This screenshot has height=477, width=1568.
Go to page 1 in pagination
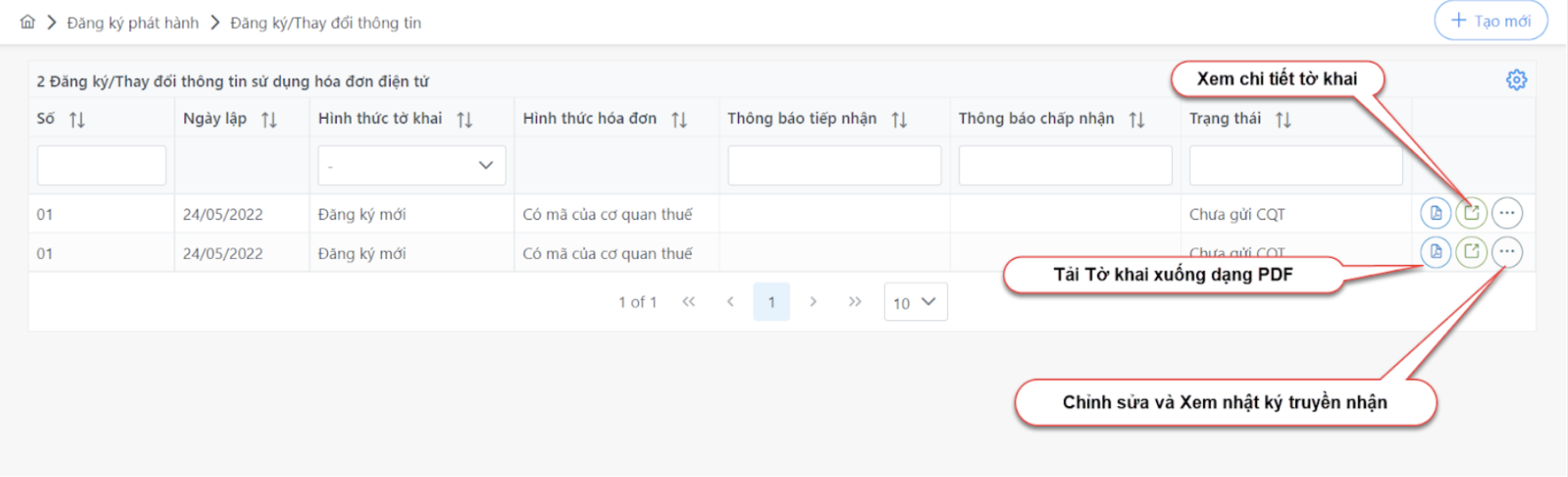click(772, 302)
